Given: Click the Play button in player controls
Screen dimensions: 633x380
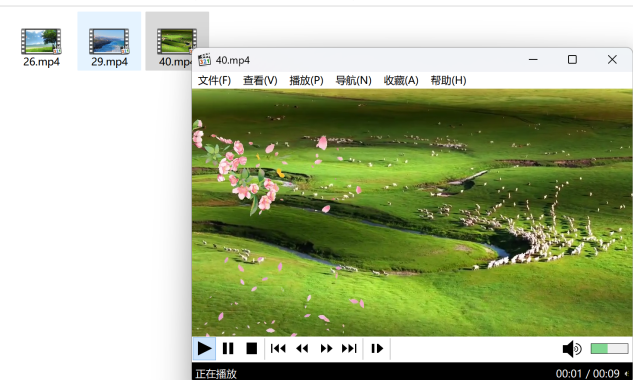Looking at the screenshot, I should 204,349.
